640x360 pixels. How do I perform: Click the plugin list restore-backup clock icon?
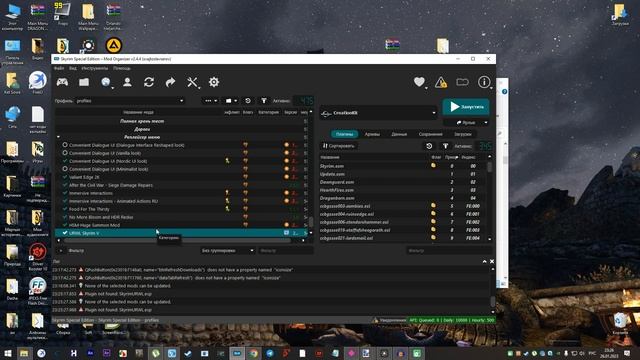(429, 146)
